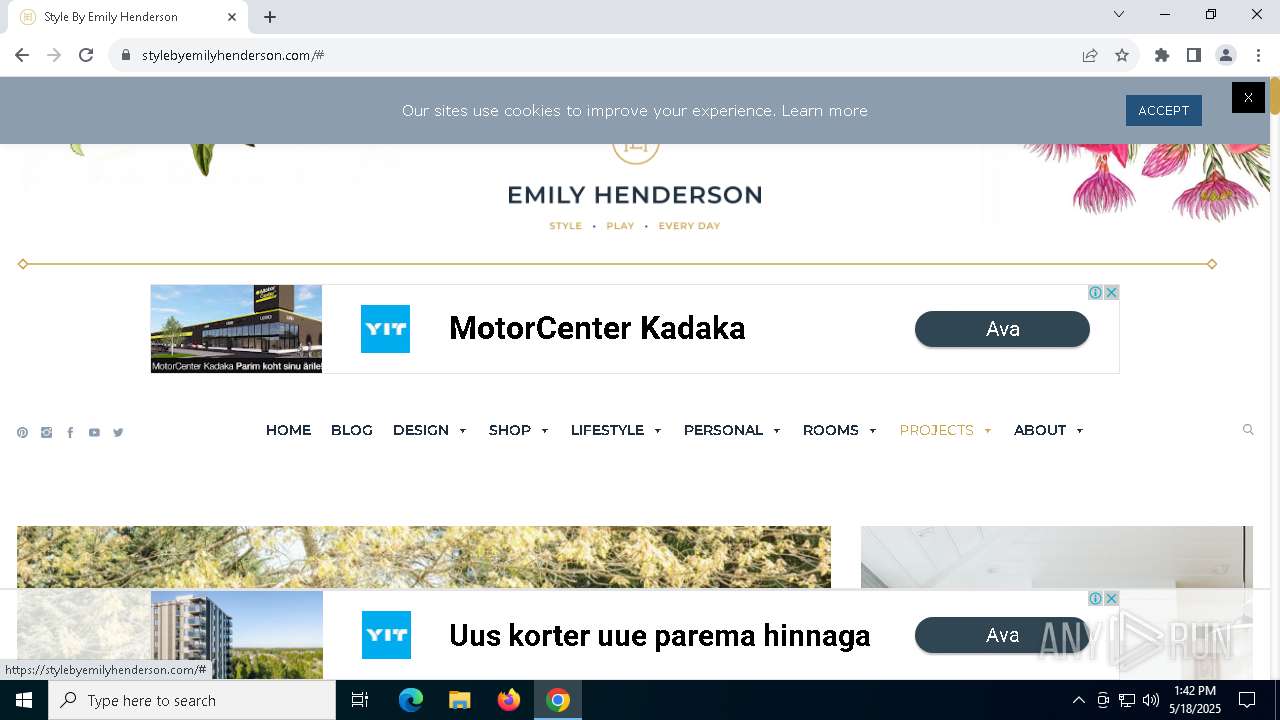Viewport: 1280px width, 720px height.
Task: Open the Windows Start menu
Action: click(24, 700)
